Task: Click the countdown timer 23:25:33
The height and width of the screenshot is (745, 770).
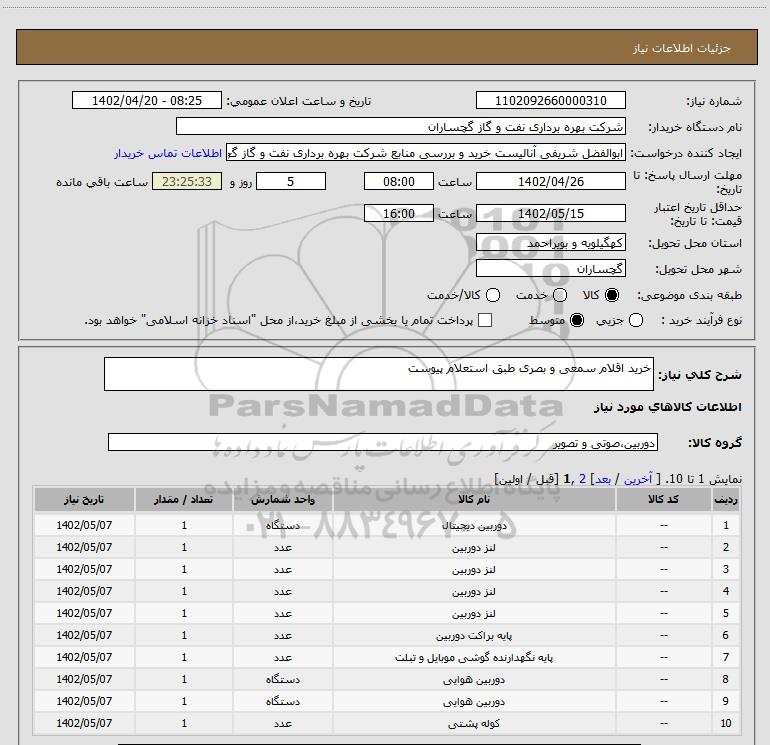Action: pyautogui.click(x=187, y=181)
